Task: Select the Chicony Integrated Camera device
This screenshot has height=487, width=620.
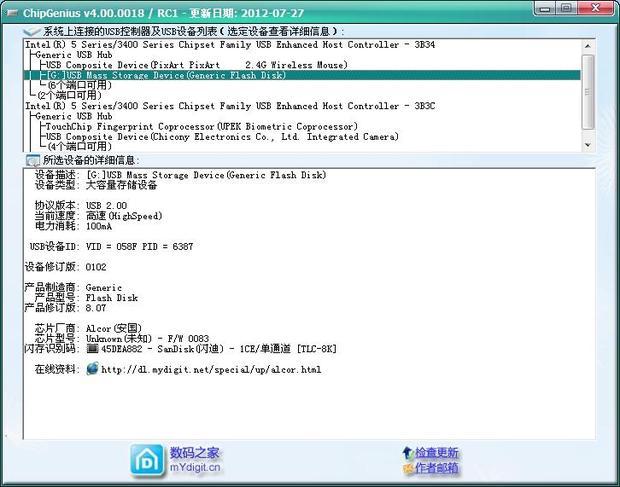Action: 222,137
